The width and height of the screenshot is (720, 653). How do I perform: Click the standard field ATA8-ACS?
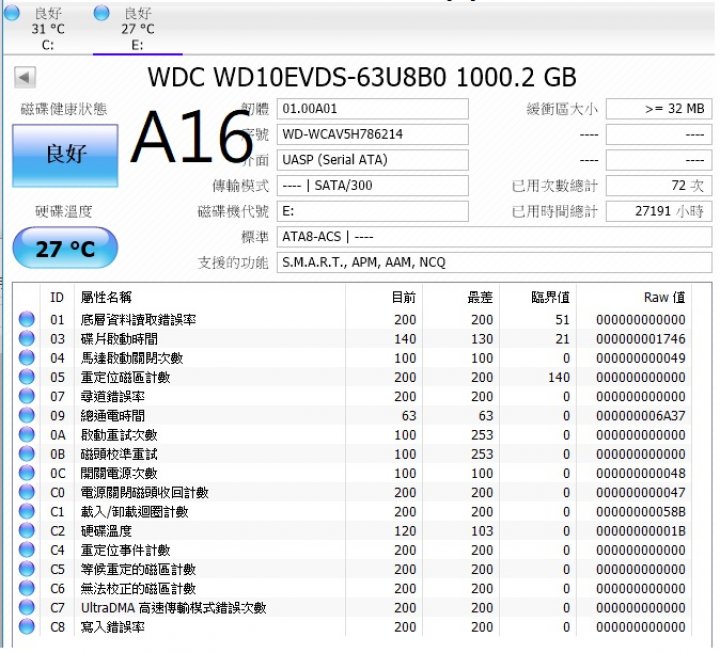pos(494,237)
